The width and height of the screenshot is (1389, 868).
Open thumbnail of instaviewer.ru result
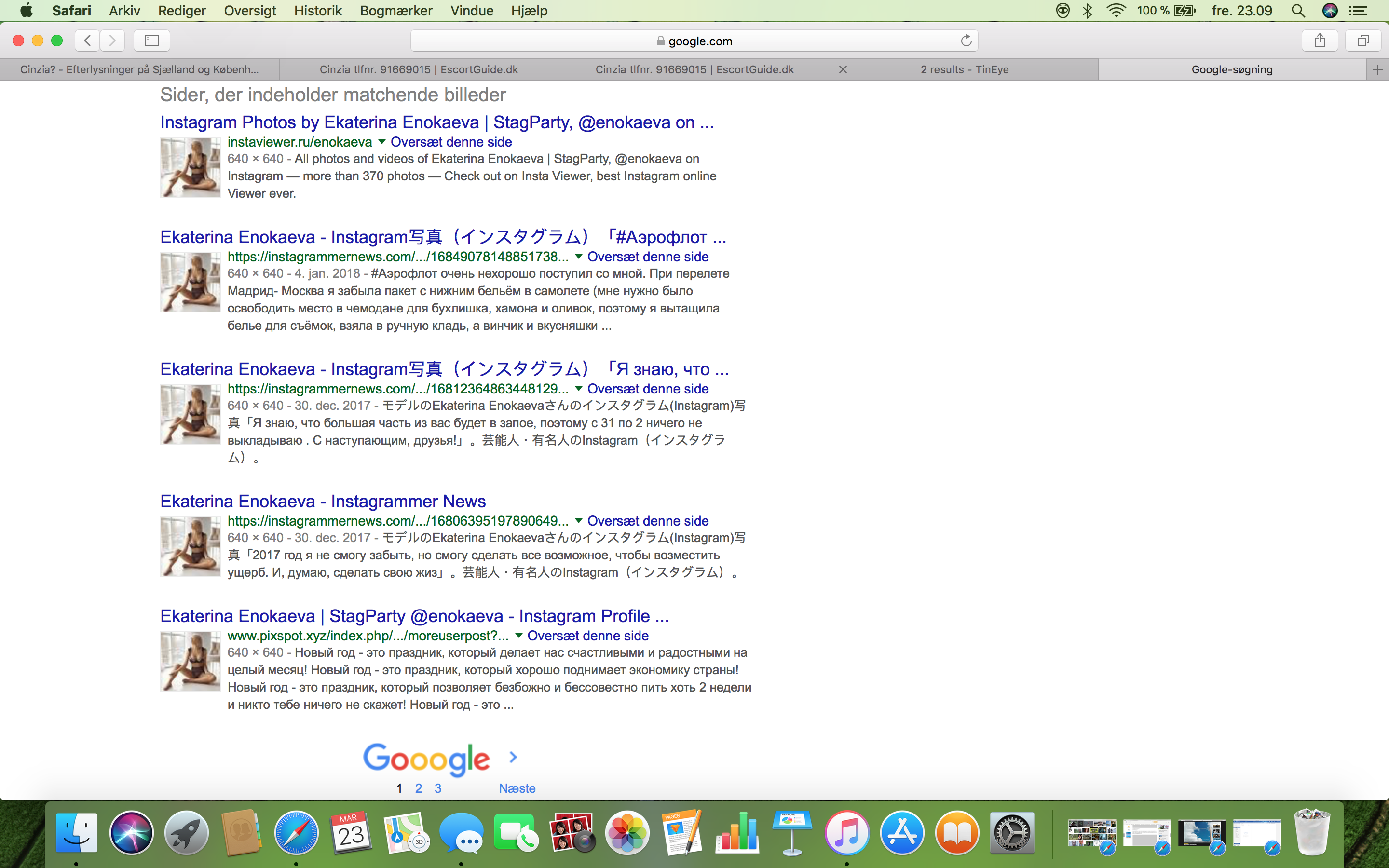point(190,167)
